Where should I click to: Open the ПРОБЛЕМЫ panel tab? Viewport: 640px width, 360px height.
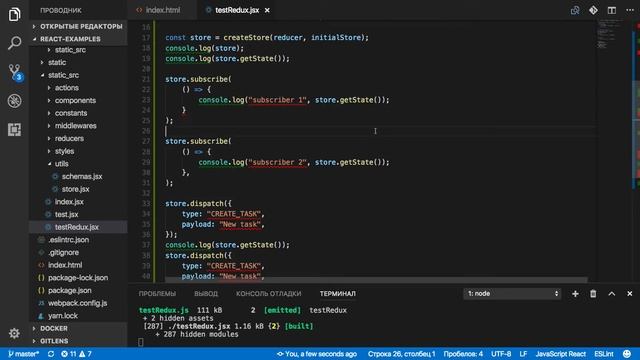pyautogui.click(x=157, y=293)
